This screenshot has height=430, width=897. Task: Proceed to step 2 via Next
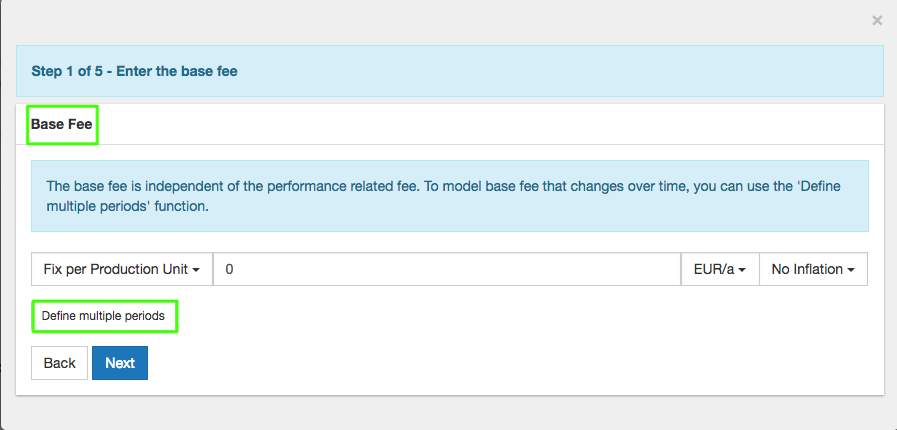pyautogui.click(x=120, y=363)
